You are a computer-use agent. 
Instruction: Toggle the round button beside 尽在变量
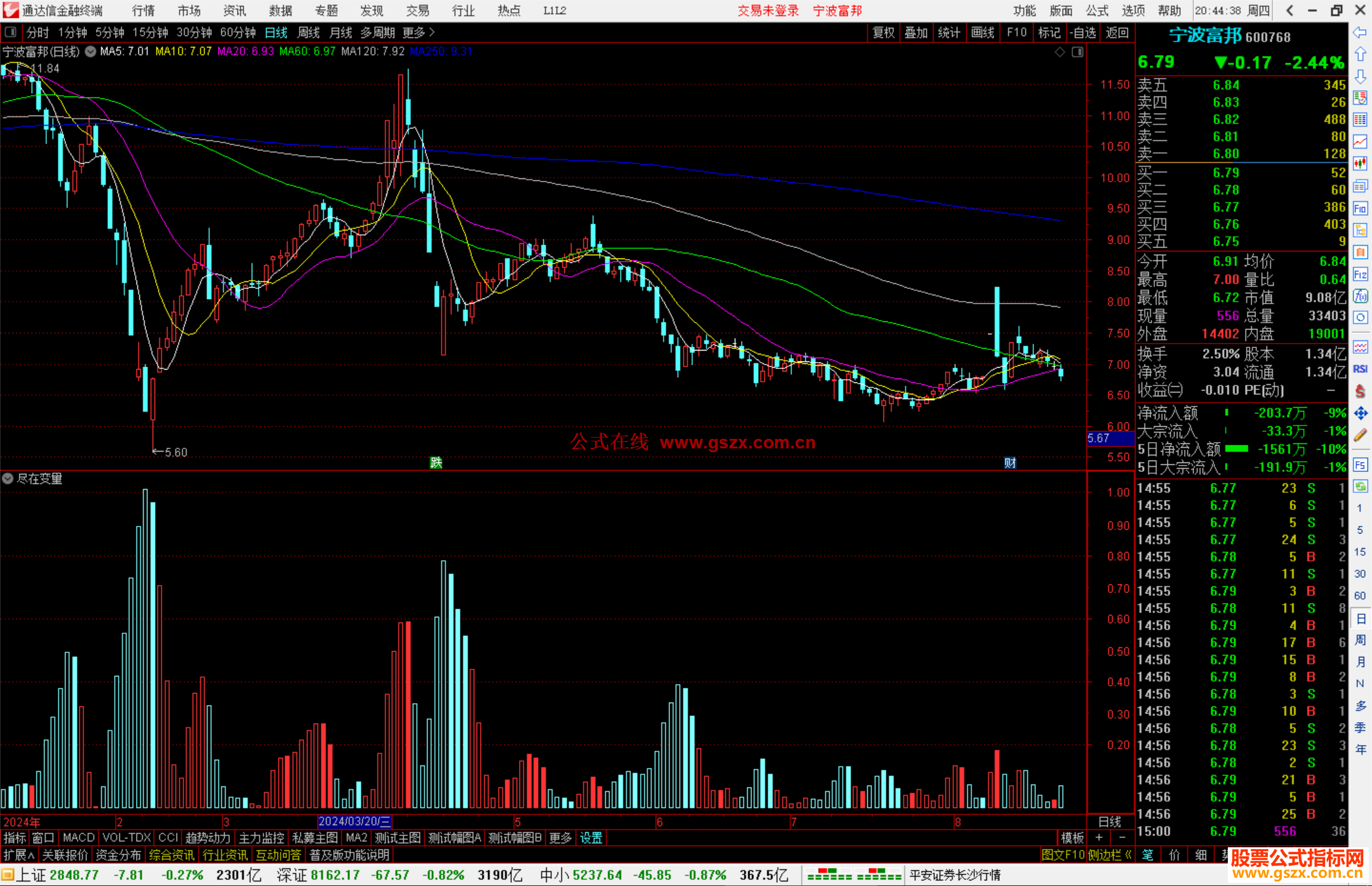point(8,478)
